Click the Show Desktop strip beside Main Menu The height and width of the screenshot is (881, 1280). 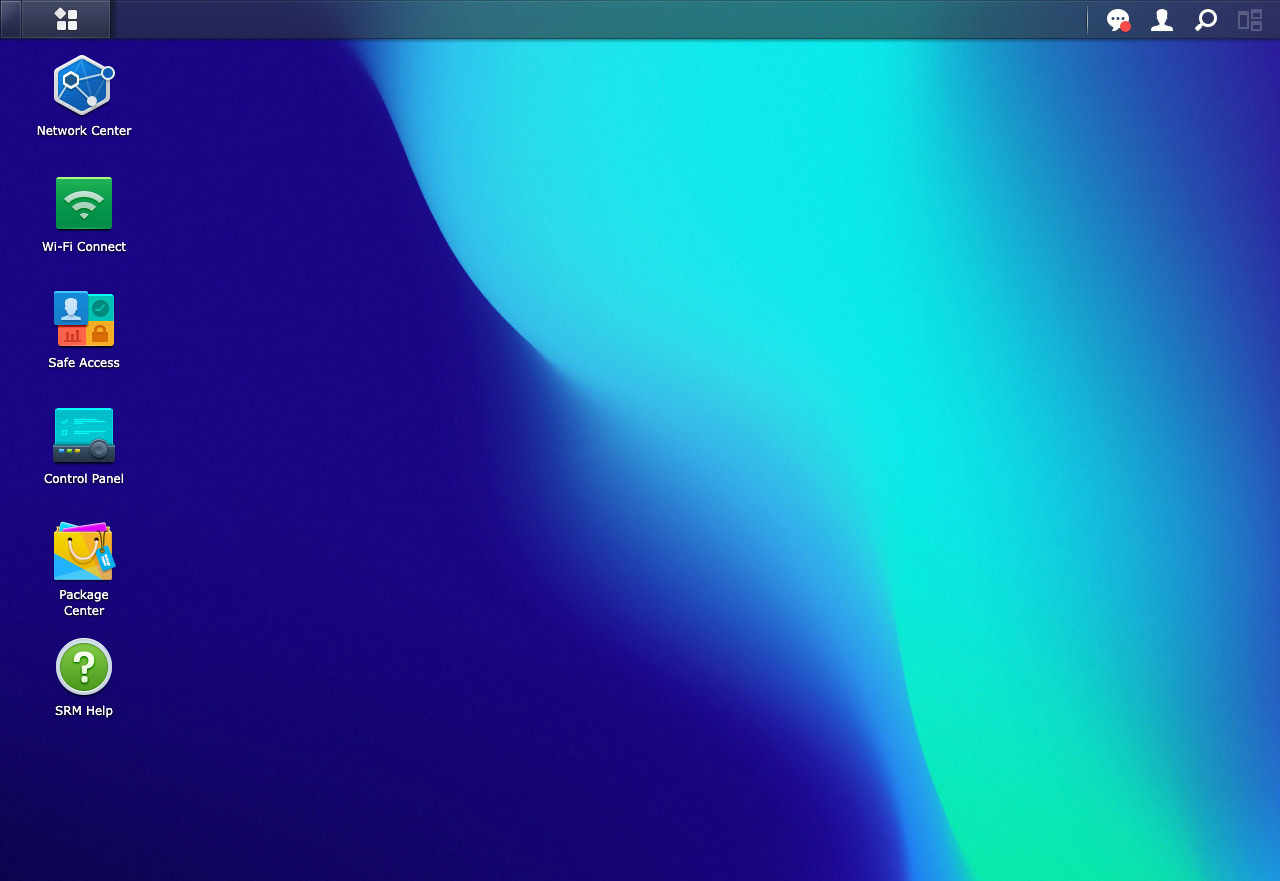tap(10, 19)
